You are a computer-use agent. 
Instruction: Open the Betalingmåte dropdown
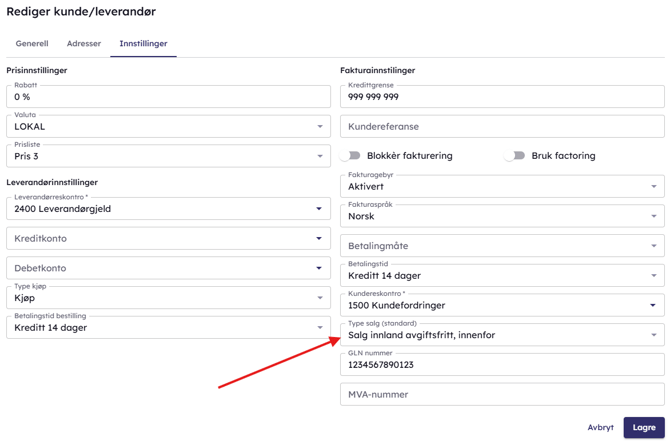[654, 246]
